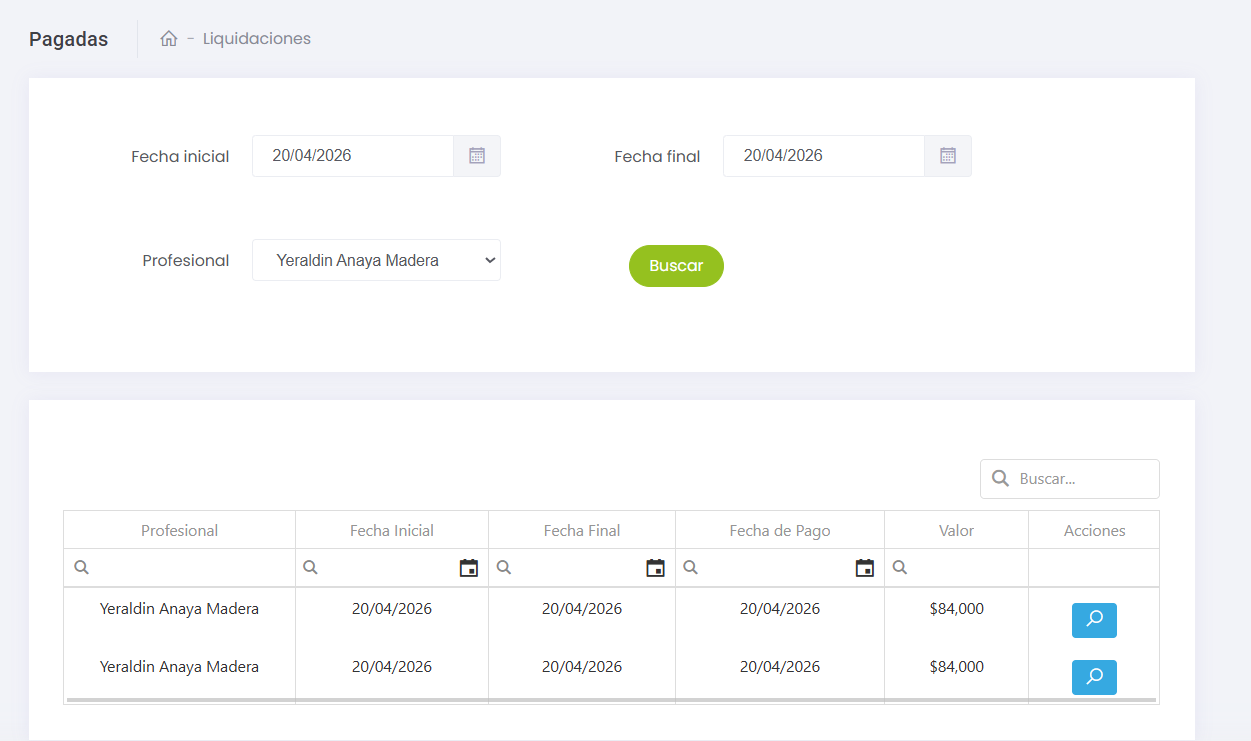
Task: Click the table Buscar... search box
Action: click(x=1082, y=479)
